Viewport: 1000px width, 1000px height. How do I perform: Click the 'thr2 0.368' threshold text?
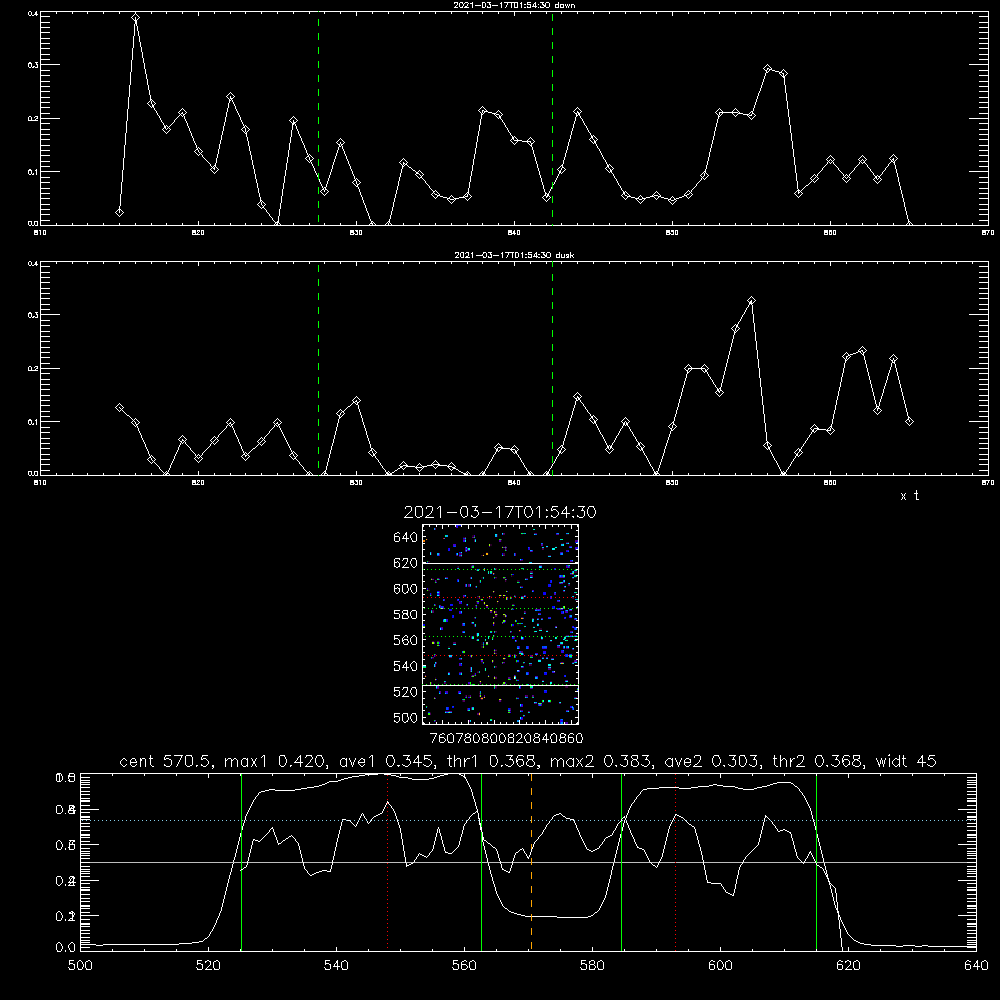click(818, 761)
